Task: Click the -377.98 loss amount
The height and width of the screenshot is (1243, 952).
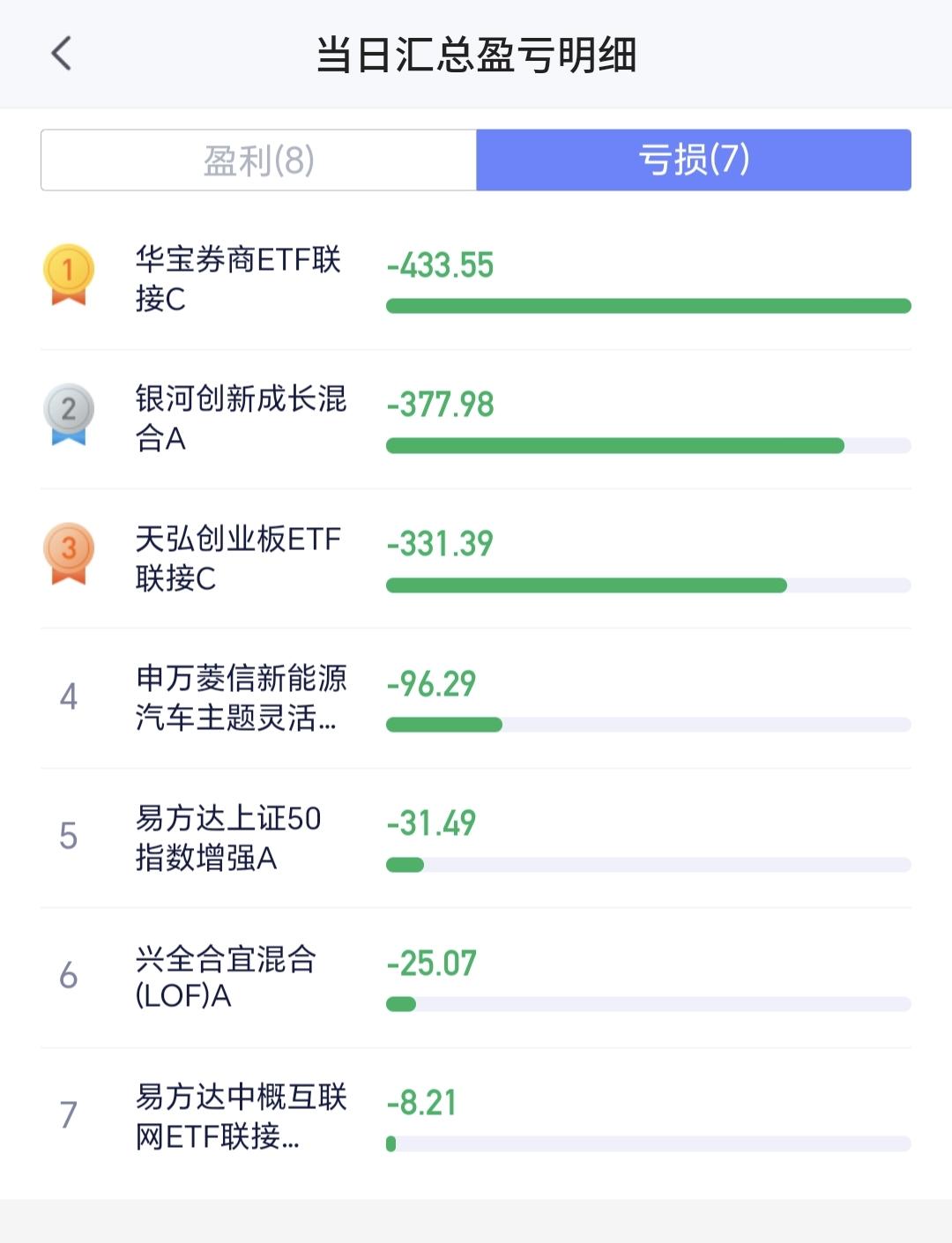Action: pos(441,405)
